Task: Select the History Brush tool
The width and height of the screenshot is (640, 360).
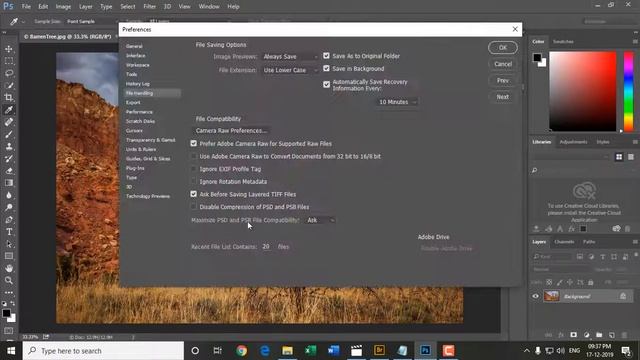Action: [x=9, y=159]
